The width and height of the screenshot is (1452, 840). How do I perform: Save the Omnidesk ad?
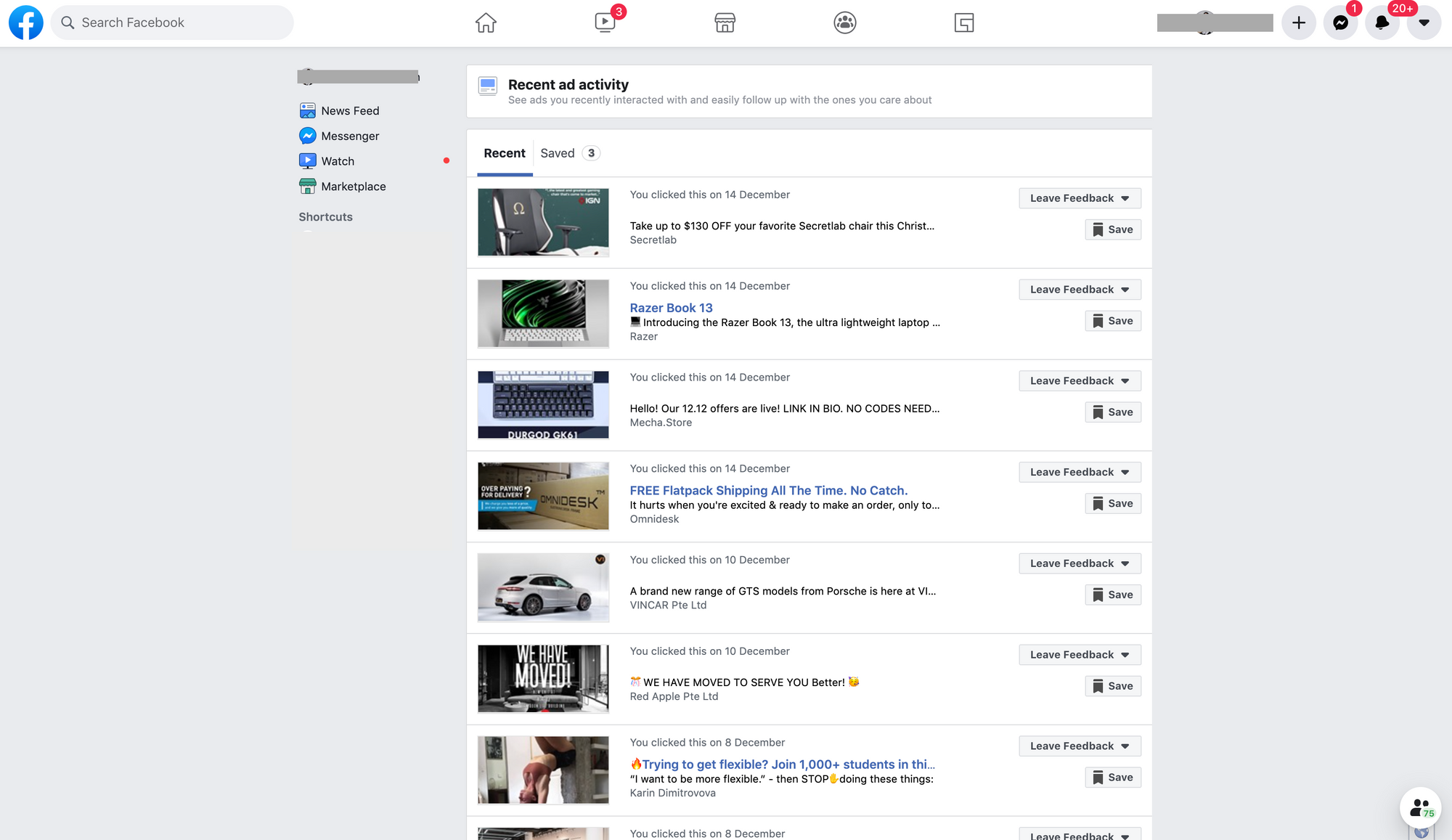tap(1113, 504)
